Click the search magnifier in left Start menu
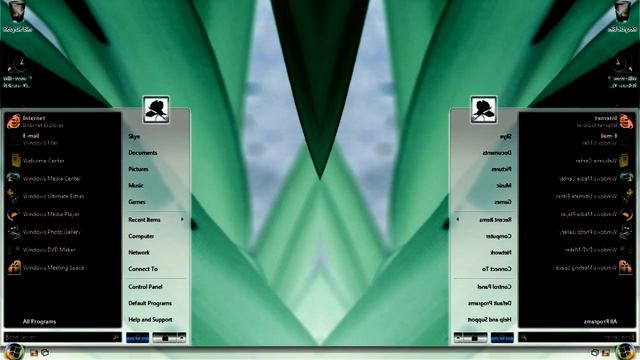 pyautogui.click(x=116, y=337)
